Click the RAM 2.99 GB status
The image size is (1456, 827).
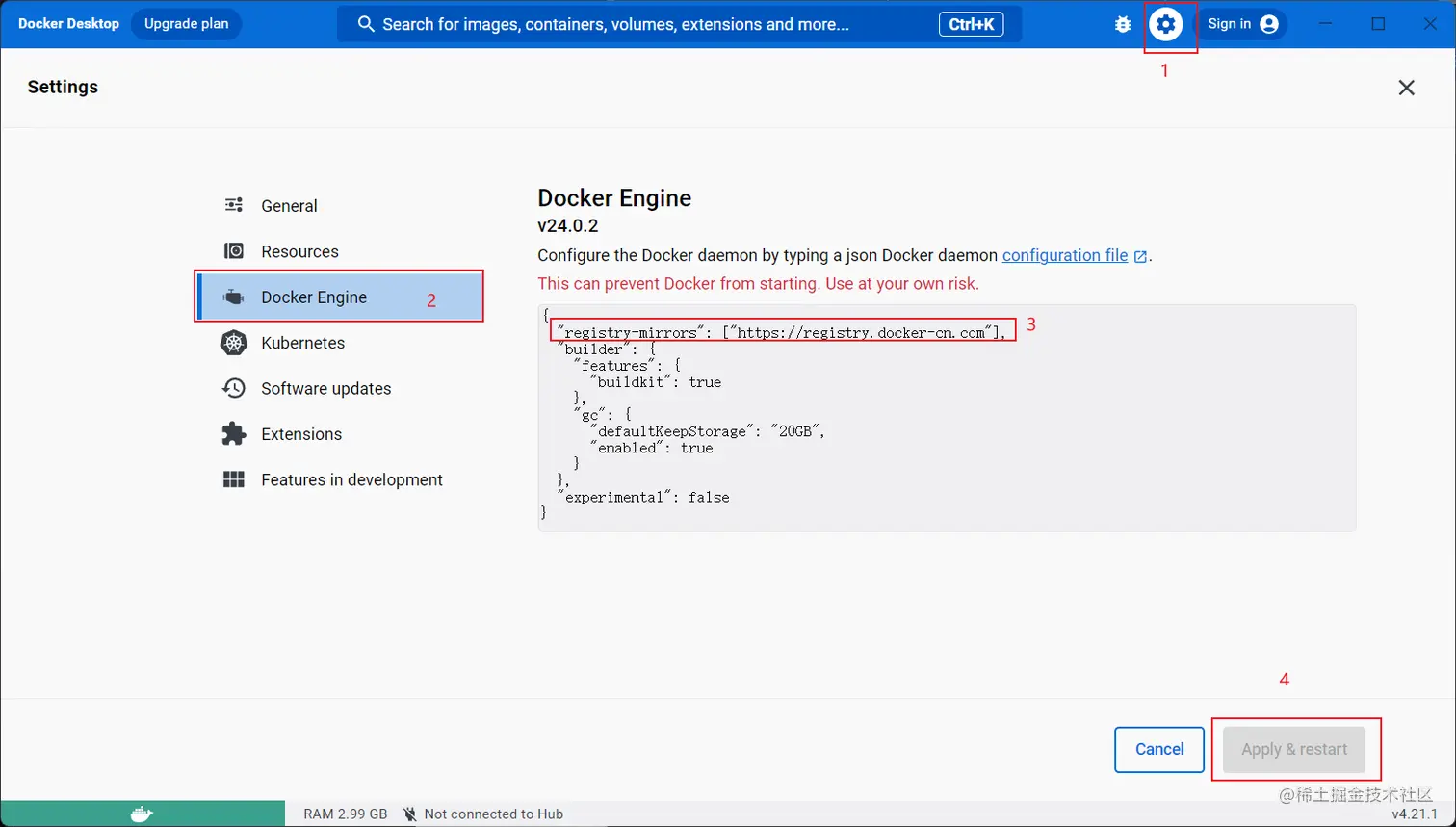tap(346, 814)
